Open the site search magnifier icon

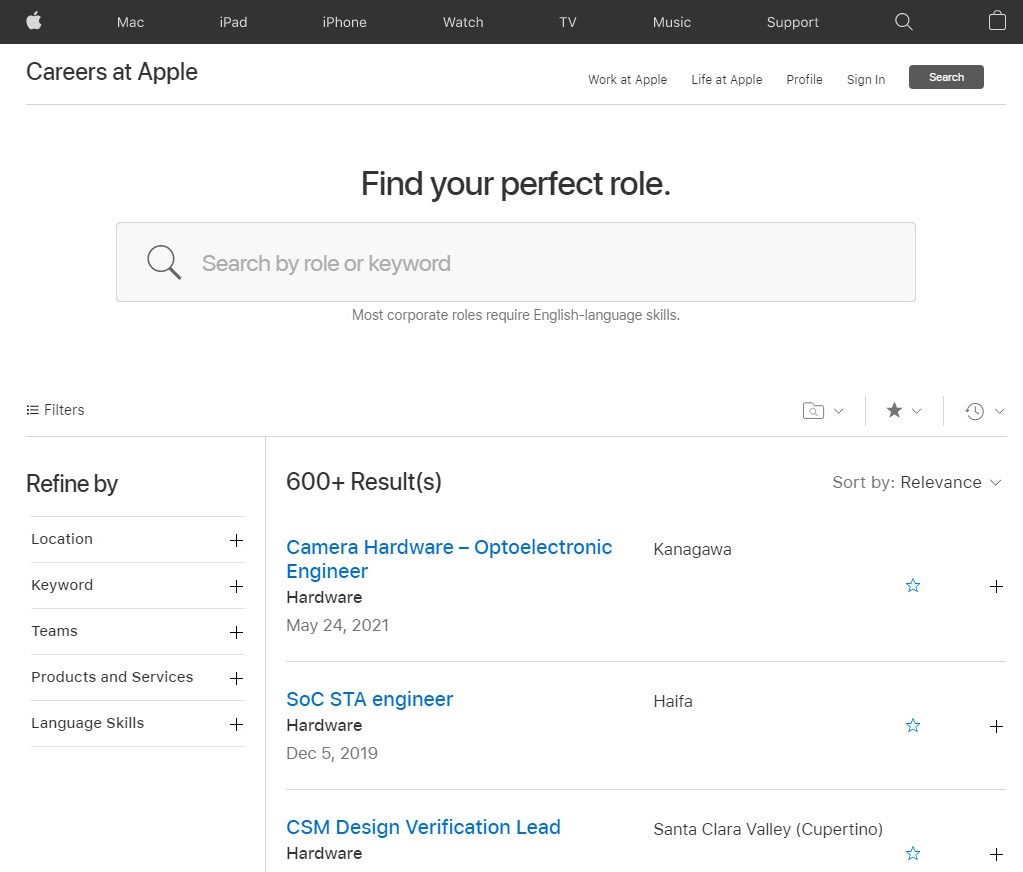(904, 22)
